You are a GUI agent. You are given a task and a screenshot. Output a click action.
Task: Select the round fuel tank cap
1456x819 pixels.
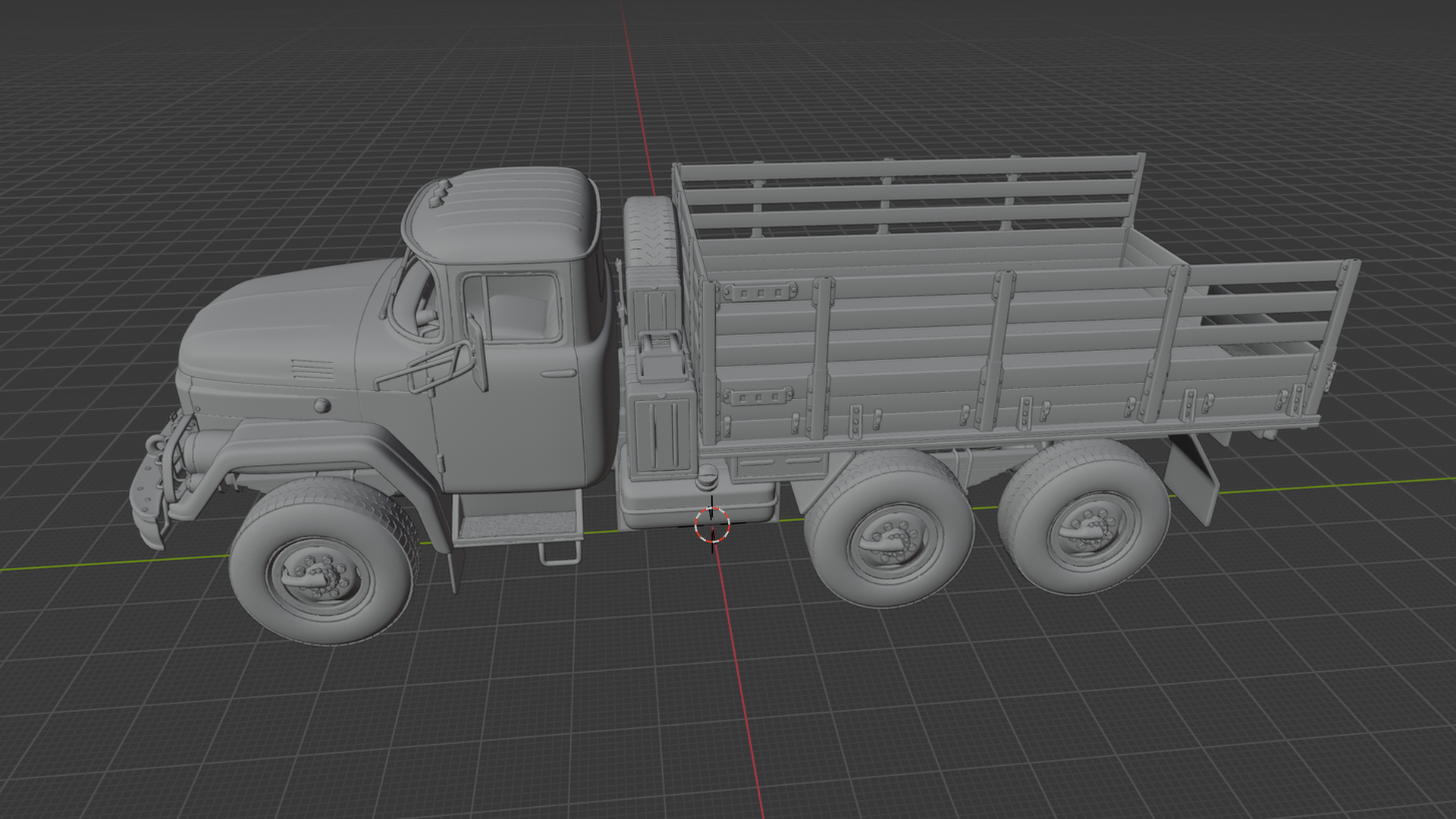click(707, 478)
